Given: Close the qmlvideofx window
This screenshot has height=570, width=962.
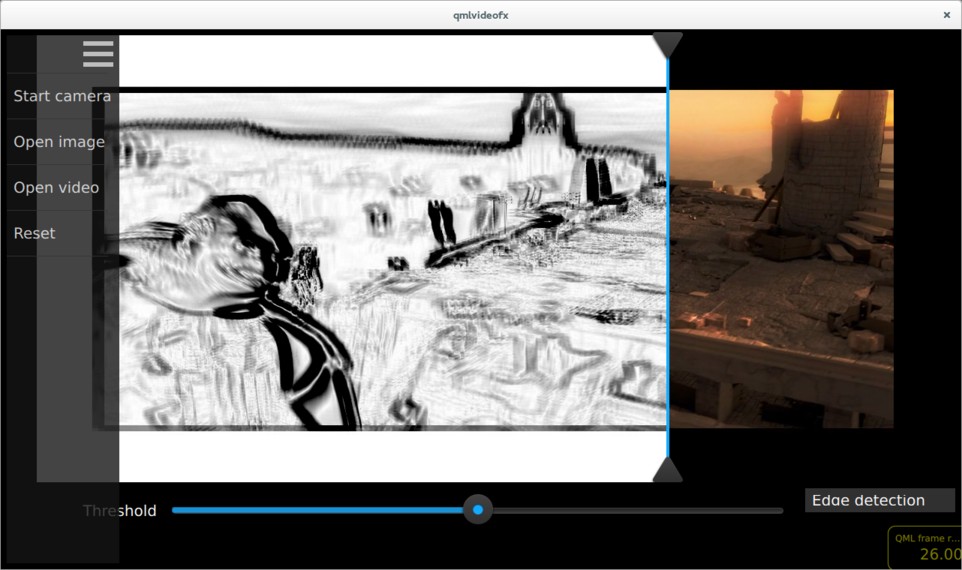Looking at the screenshot, I should pos(946,15).
